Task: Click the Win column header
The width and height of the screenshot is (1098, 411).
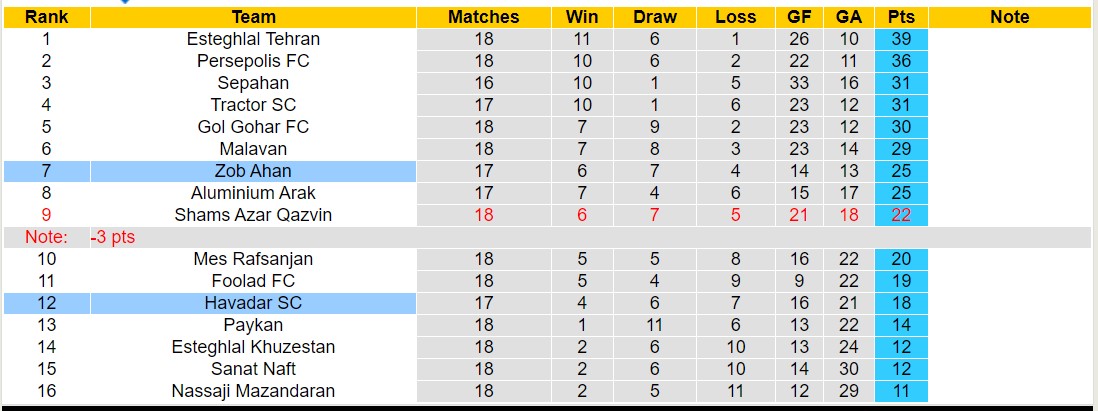Action: pos(582,17)
